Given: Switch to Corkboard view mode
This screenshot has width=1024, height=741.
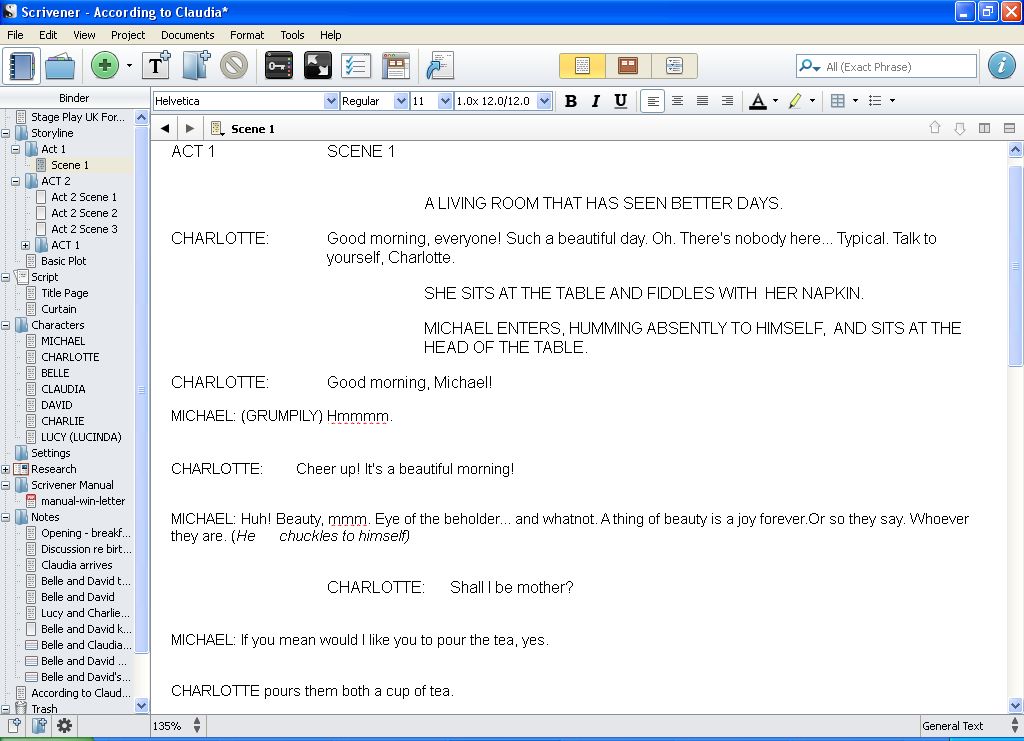Looking at the screenshot, I should [x=627, y=65].
